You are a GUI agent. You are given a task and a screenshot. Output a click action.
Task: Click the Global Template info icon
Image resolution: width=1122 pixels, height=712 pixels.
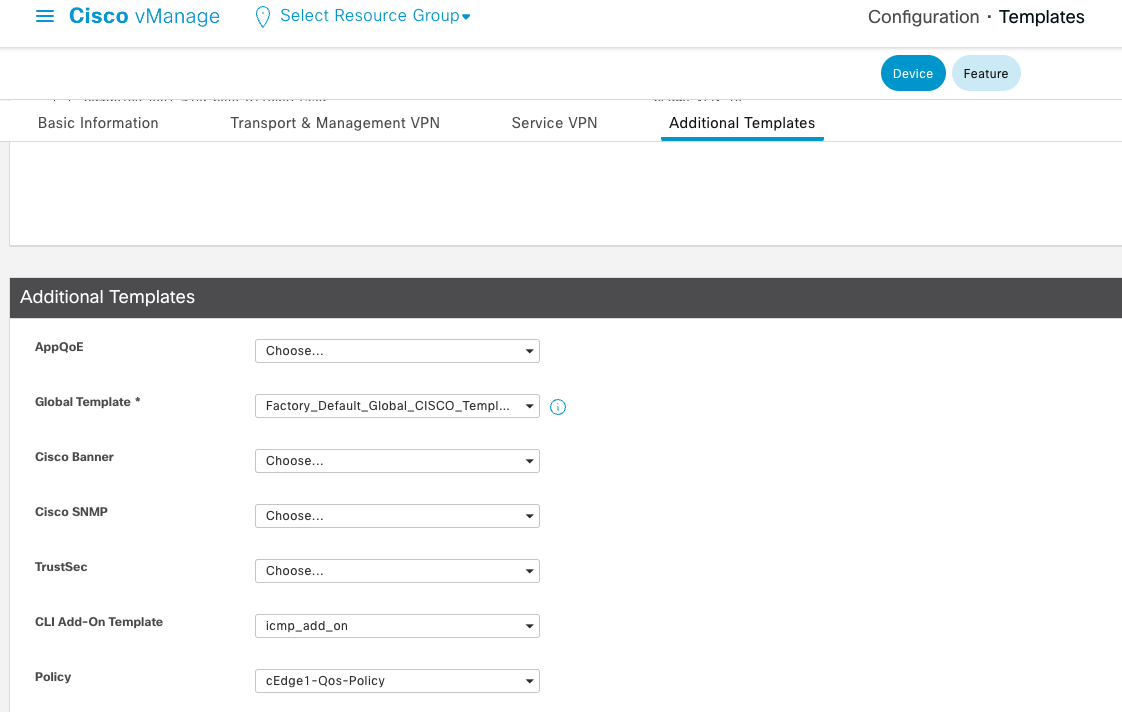pyautogui.click(x=558, y=407)
